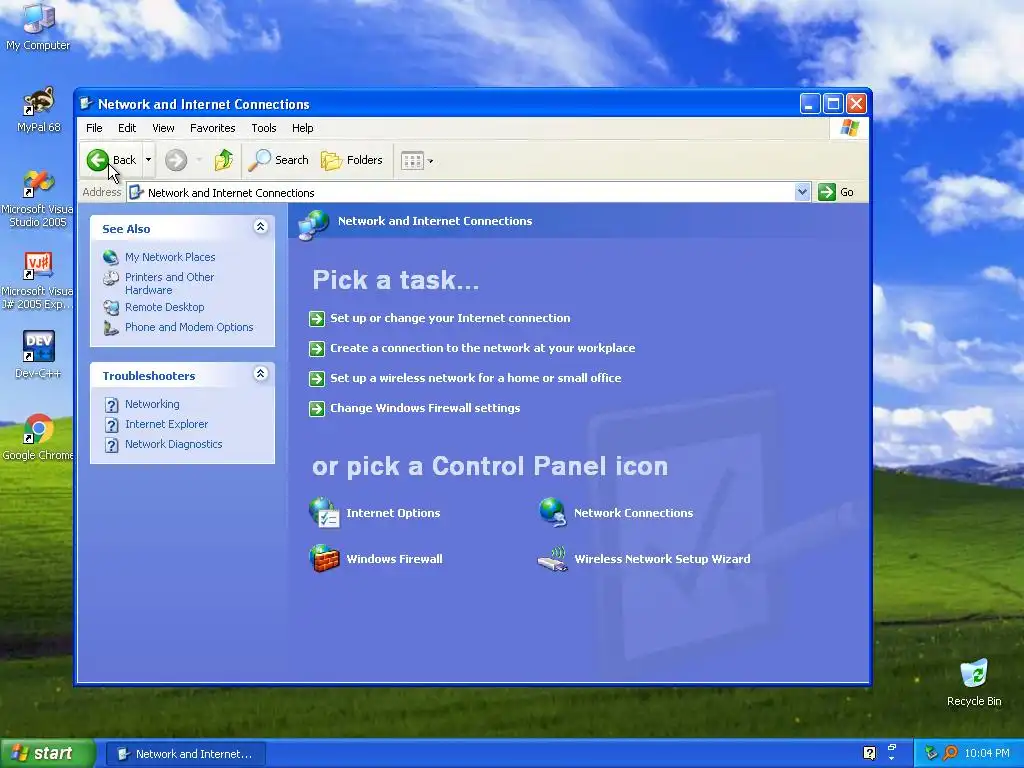Open the Edit menu
This screenshot has width=1024, height=768.
(x=127, y=128)
